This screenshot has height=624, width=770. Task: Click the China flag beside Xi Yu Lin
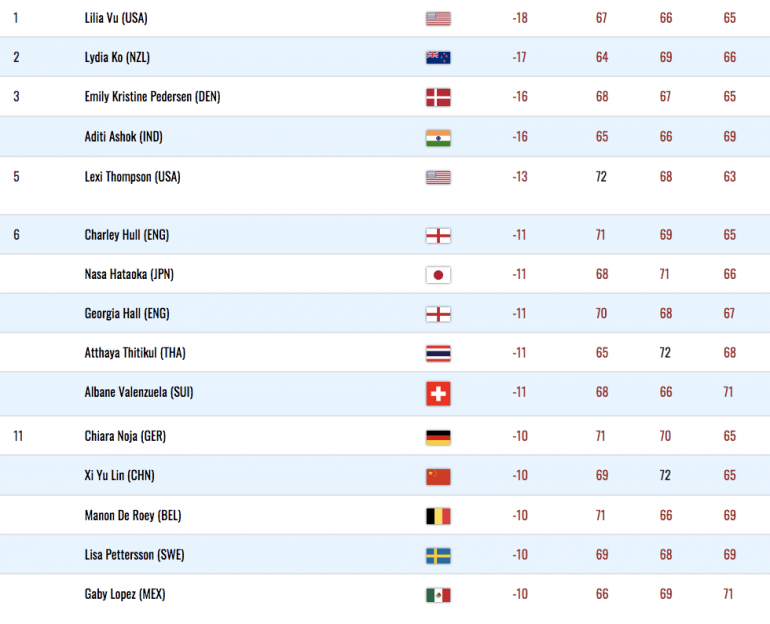pos(438,476)
